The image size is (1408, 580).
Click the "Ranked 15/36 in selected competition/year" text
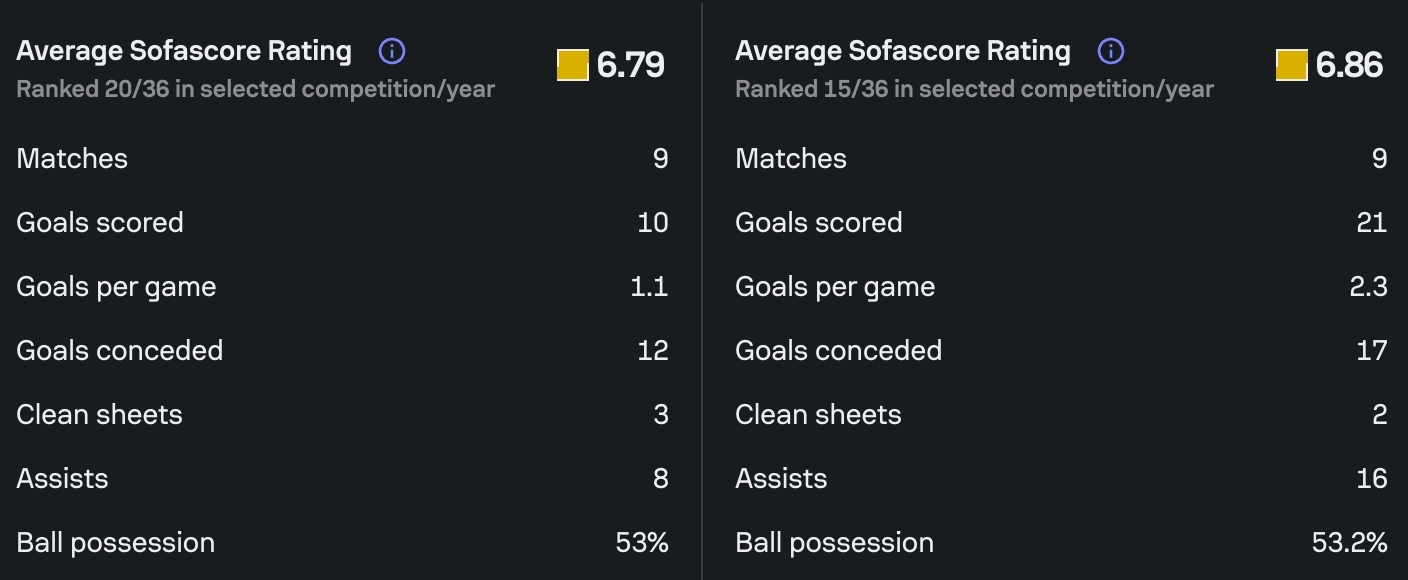(974, 89)
